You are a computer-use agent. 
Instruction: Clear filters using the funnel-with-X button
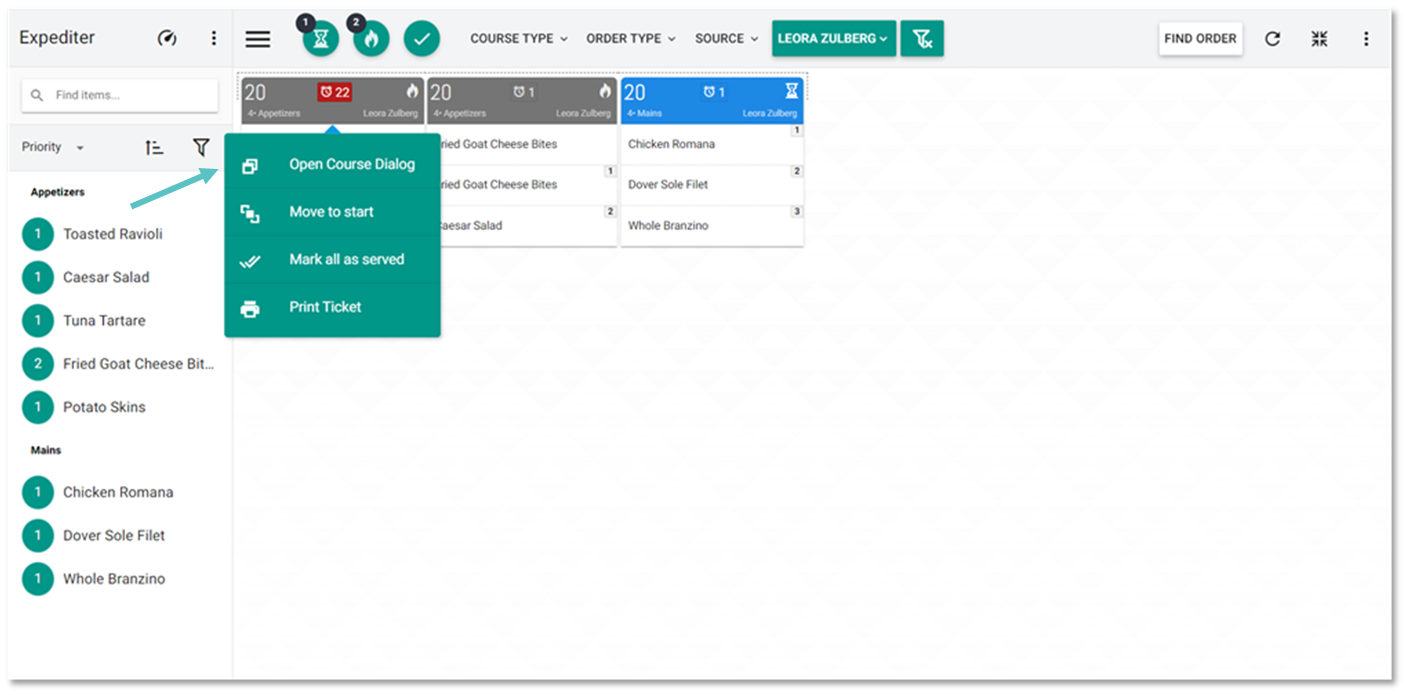pyautogui.click(x=922, y=39)
